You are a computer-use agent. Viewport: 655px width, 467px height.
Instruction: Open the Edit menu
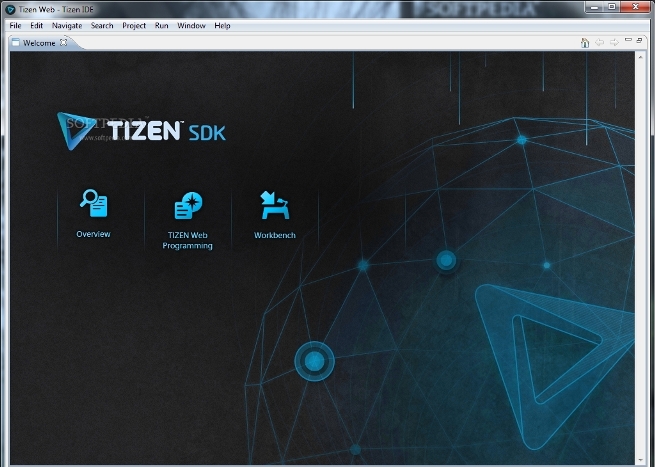36,25
